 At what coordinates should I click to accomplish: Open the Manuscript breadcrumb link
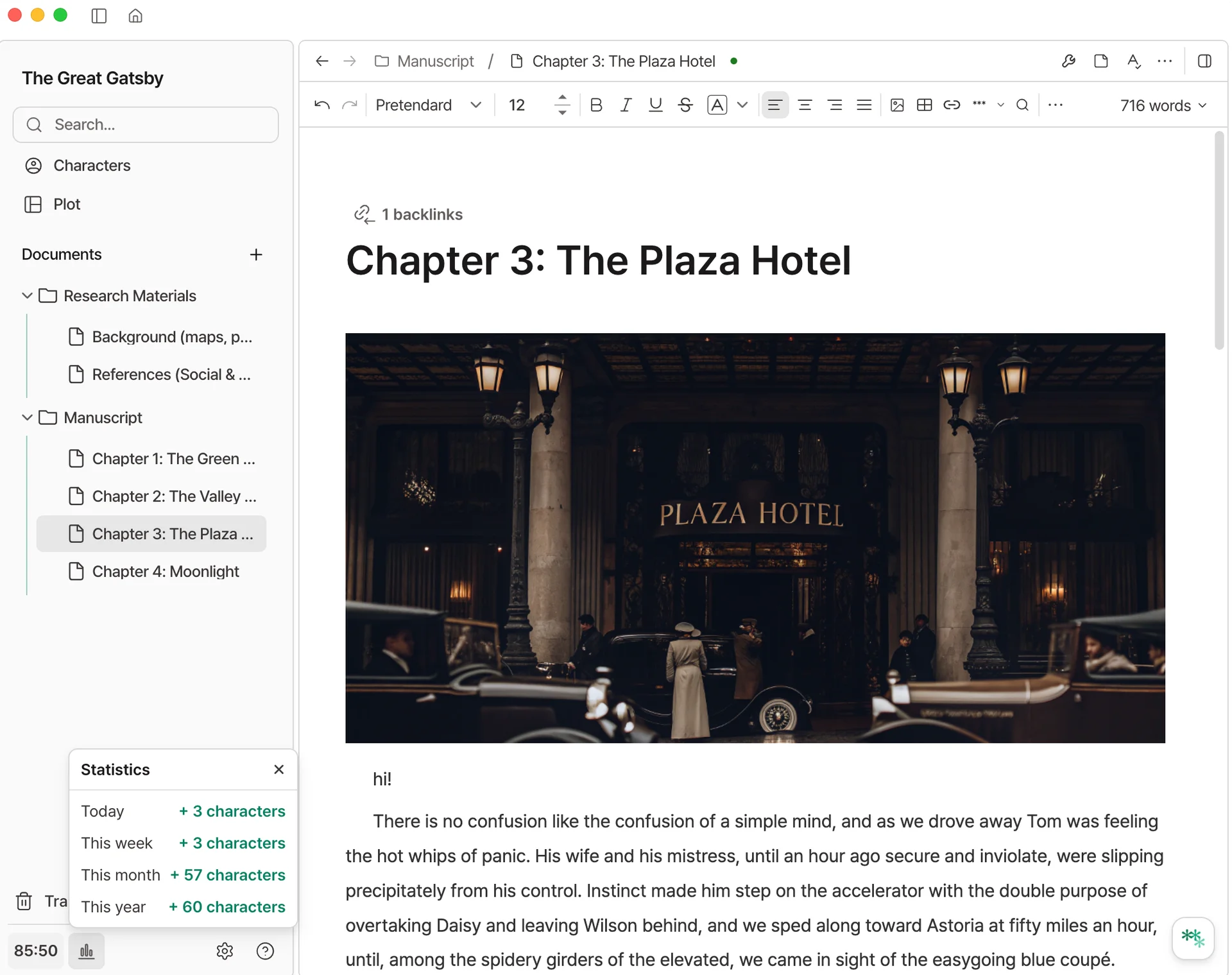tap(435, 61)
